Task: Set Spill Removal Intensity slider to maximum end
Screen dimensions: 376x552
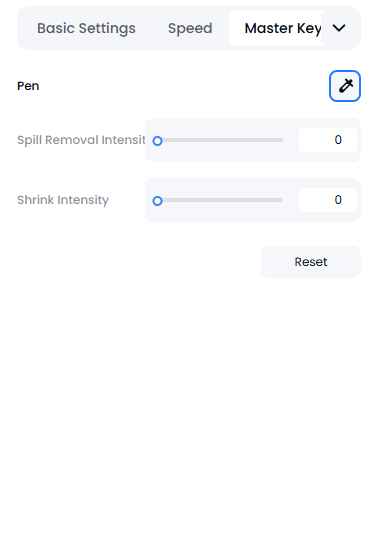Action: click(282, 140)
